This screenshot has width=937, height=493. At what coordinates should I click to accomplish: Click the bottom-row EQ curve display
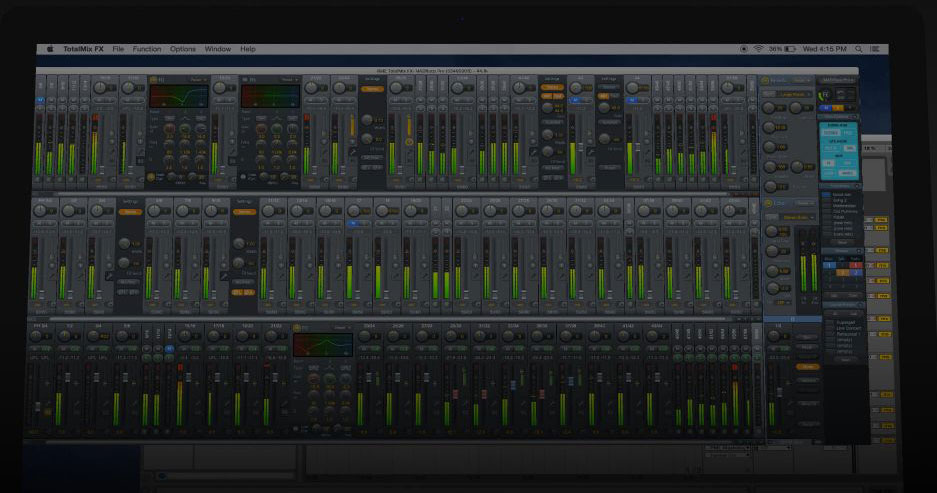[323, 345]
